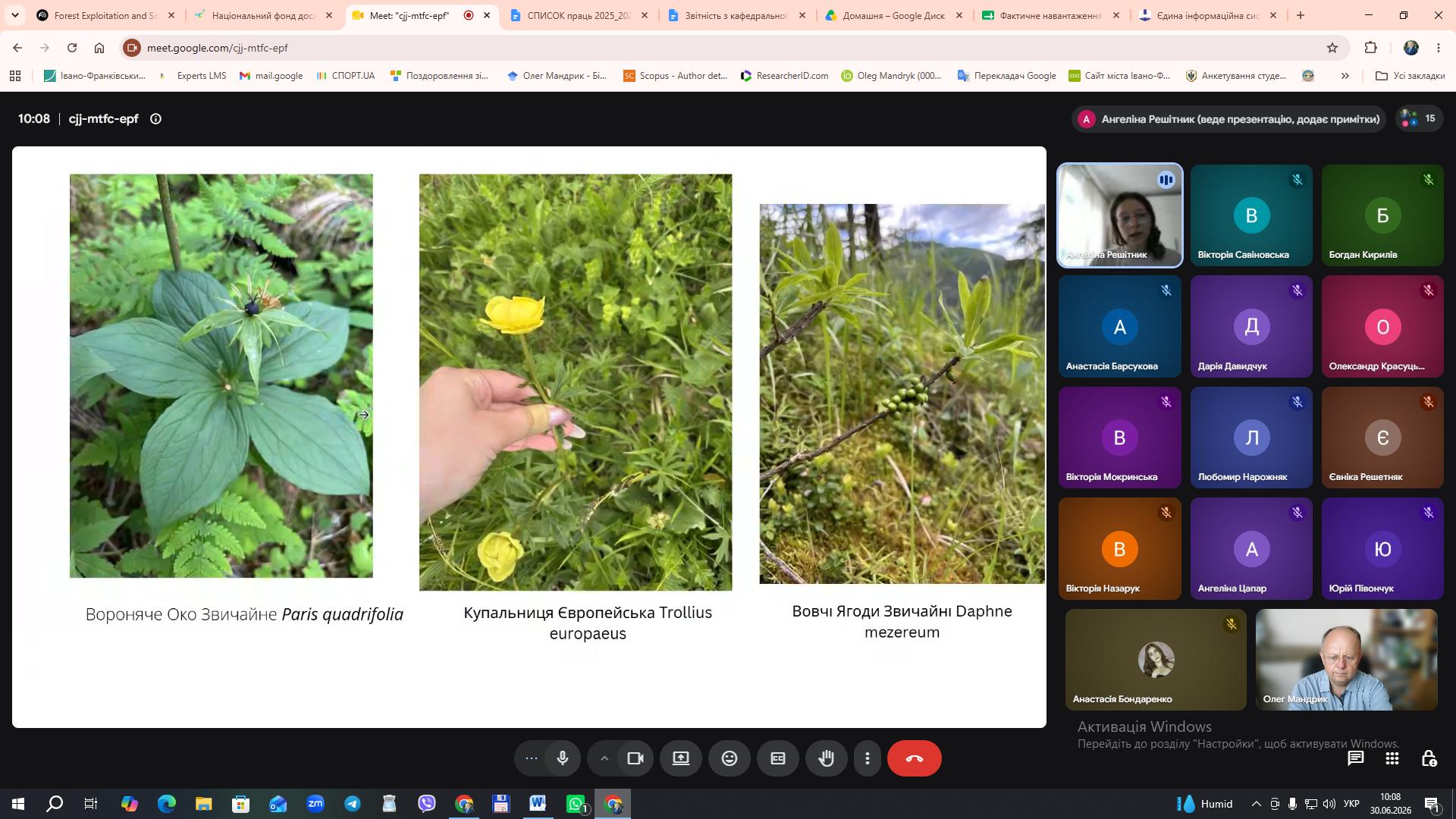Screen dimensions: 1456x819
Task: Show meeting details info icon
Action: [155, 119]
